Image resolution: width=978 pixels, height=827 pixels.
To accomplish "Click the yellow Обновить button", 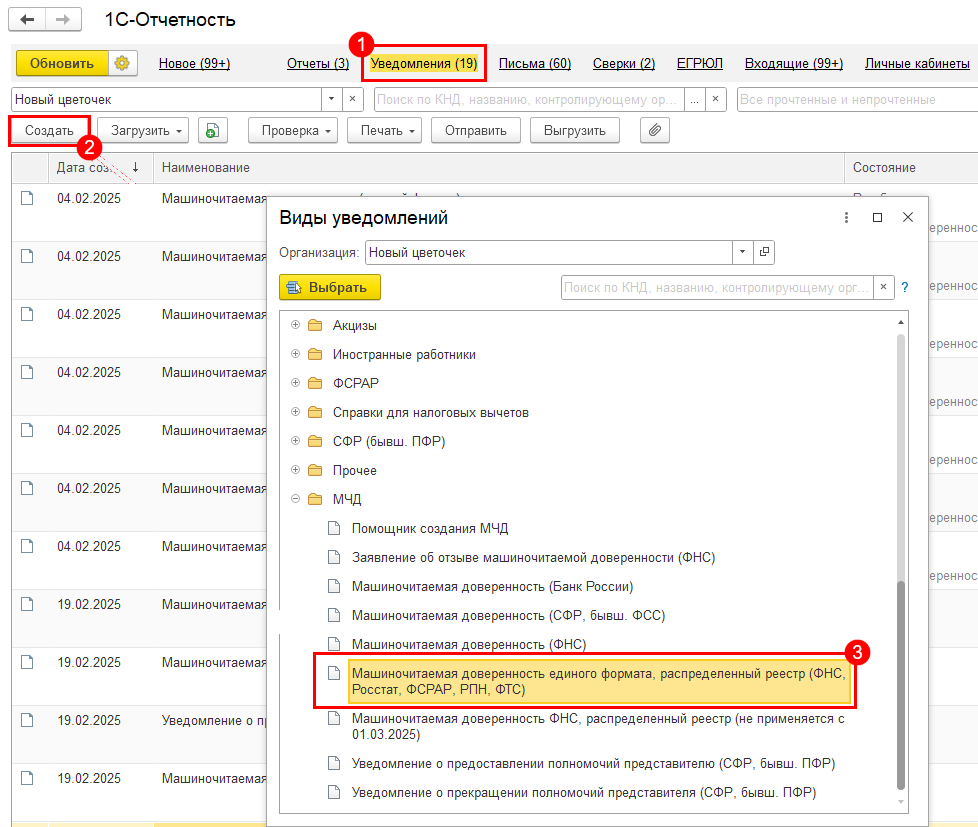I will coord(62,63).
